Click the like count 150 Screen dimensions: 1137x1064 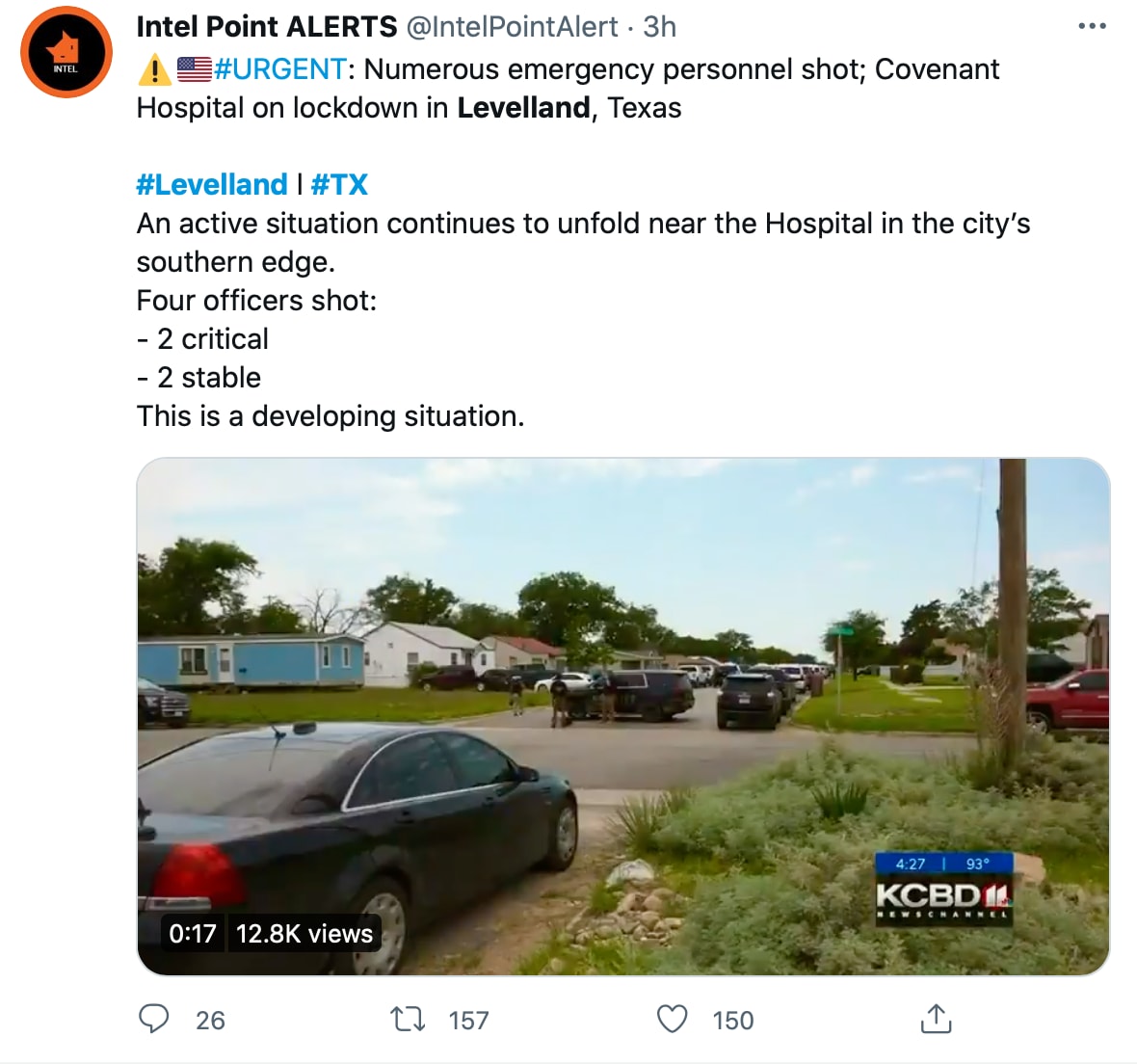coord(733,1021)
